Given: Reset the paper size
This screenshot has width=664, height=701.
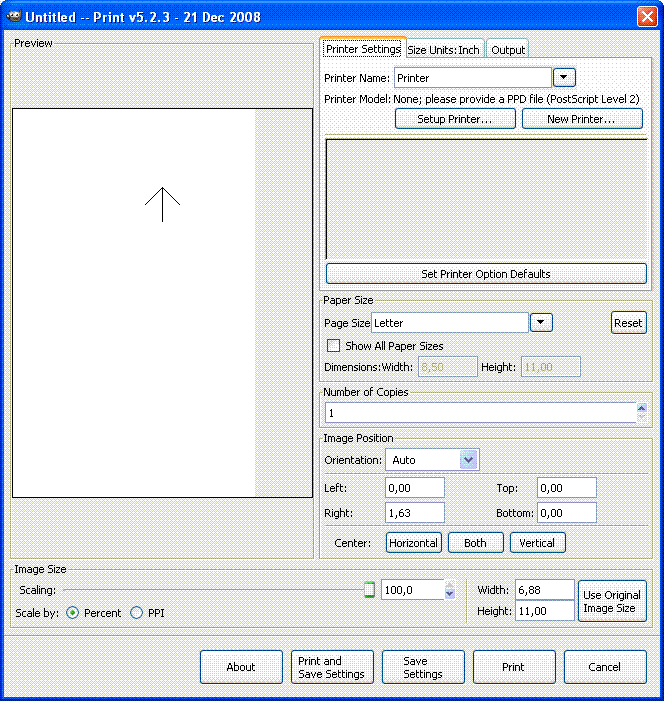Looking at the screenshot, I should pyautogui.click(x=628, y=323).
